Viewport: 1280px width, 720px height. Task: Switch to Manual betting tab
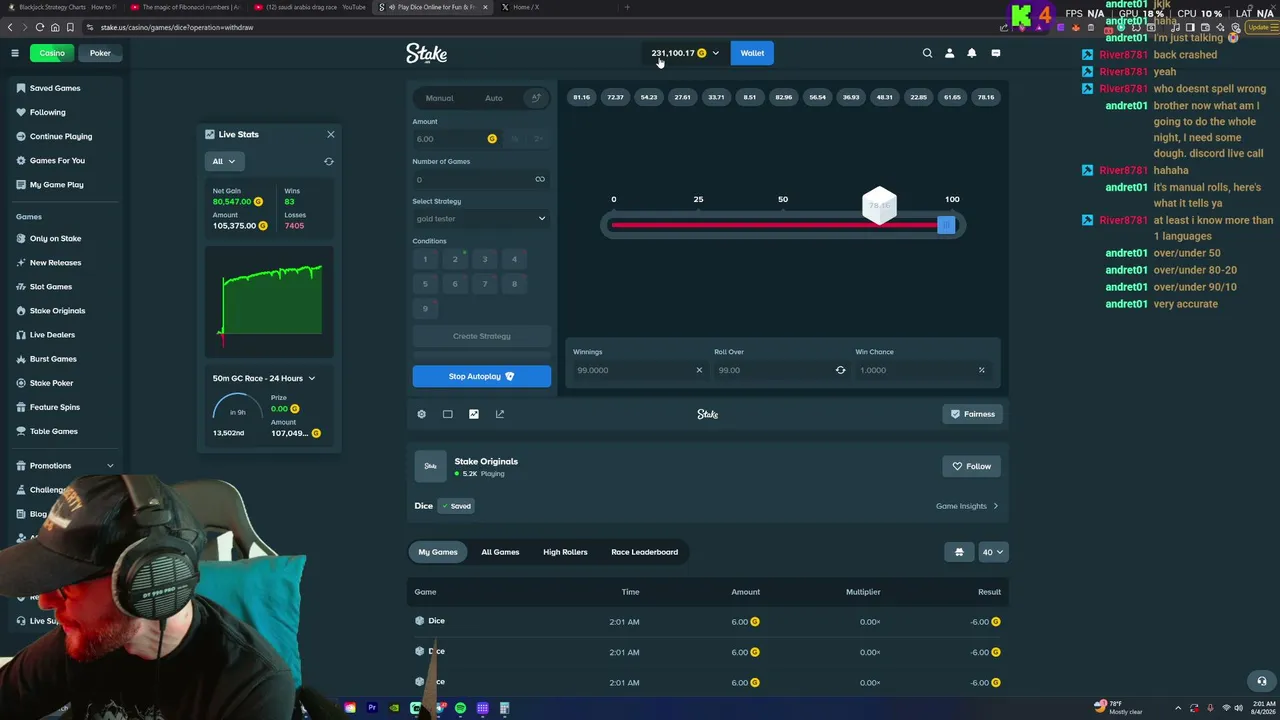pyautogui.click(x=439, y=98)
